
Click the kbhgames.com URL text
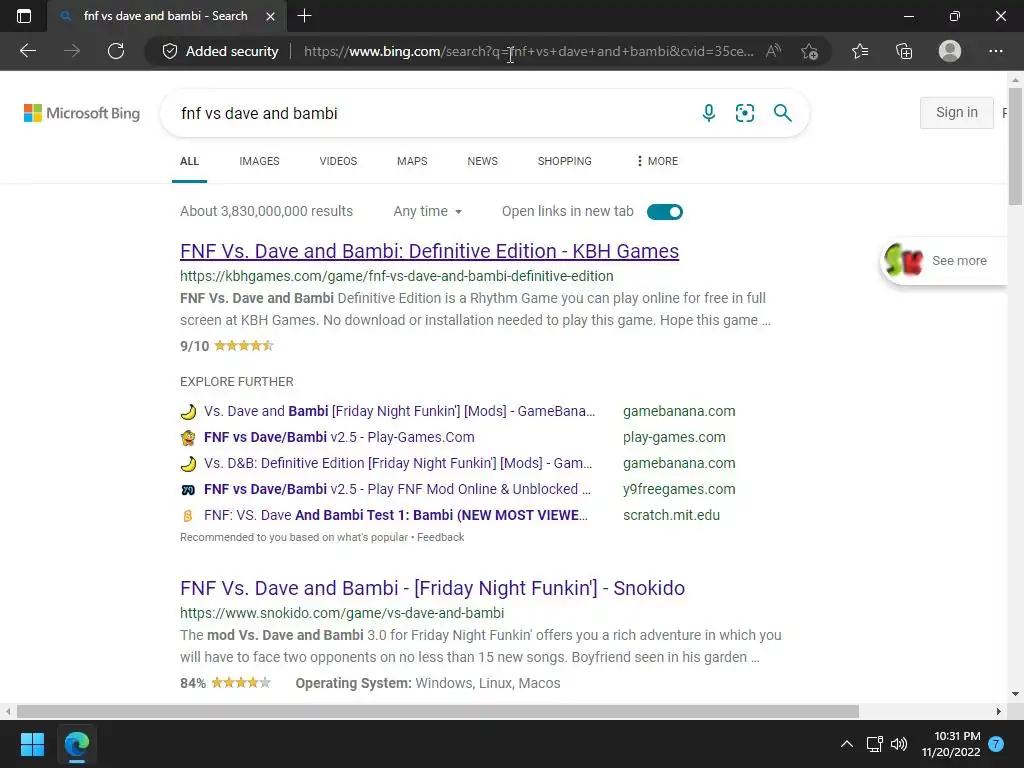[x=396, y=276]
